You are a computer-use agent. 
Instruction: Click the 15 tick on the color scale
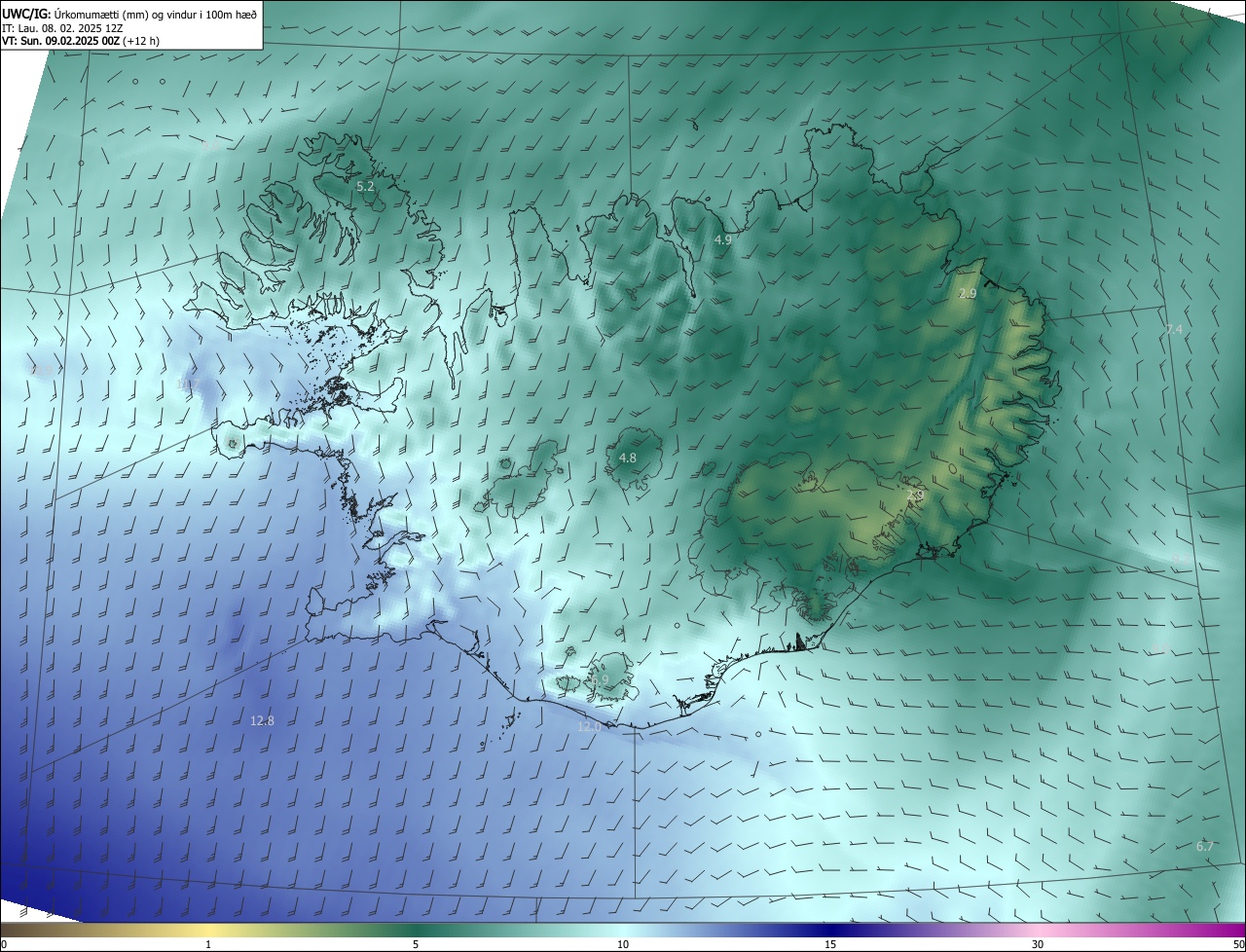pos(830,944)
